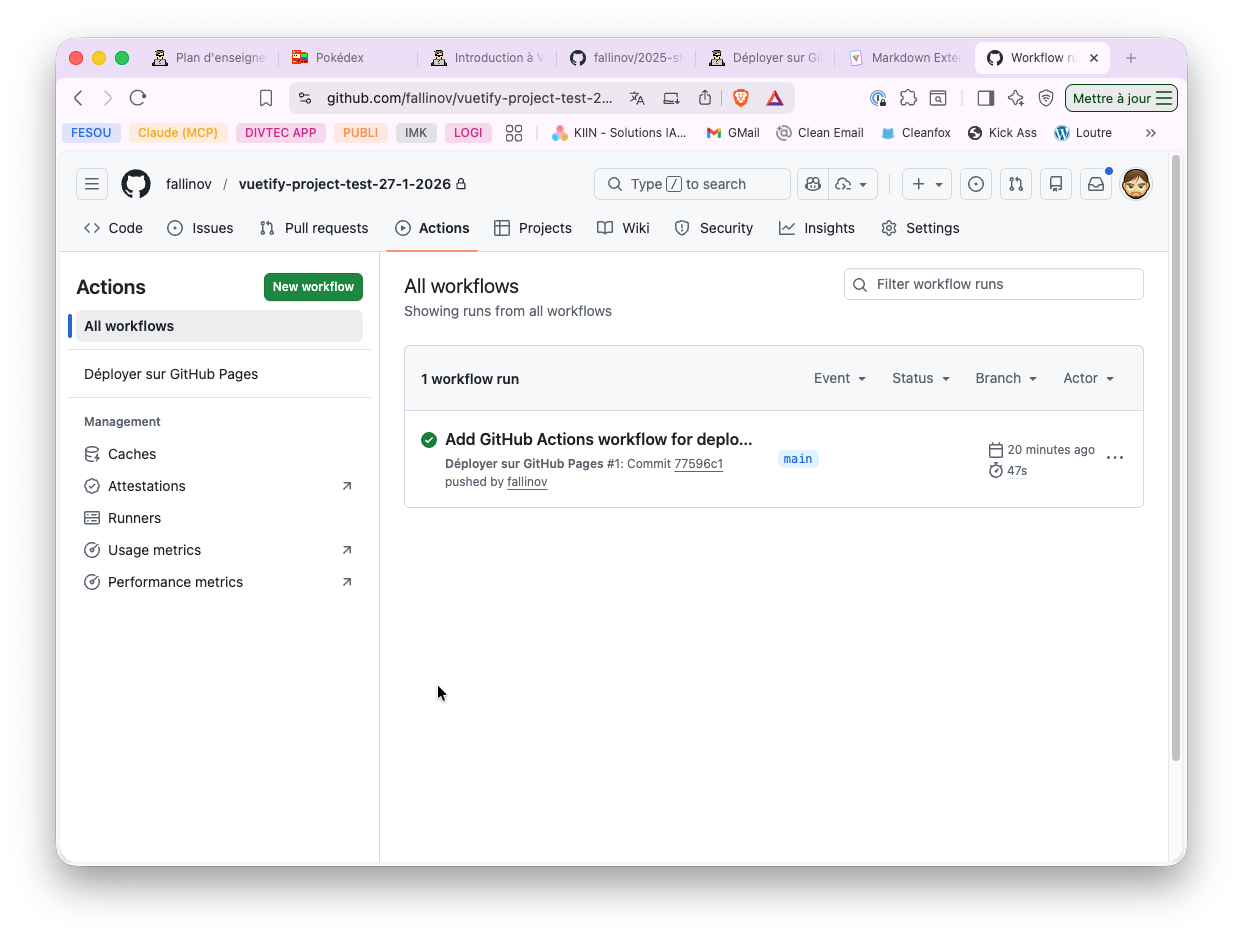Screen dimensions: 1243x940
Task: Click the pull requests icon in header
Action: [x=1016, y=184]
